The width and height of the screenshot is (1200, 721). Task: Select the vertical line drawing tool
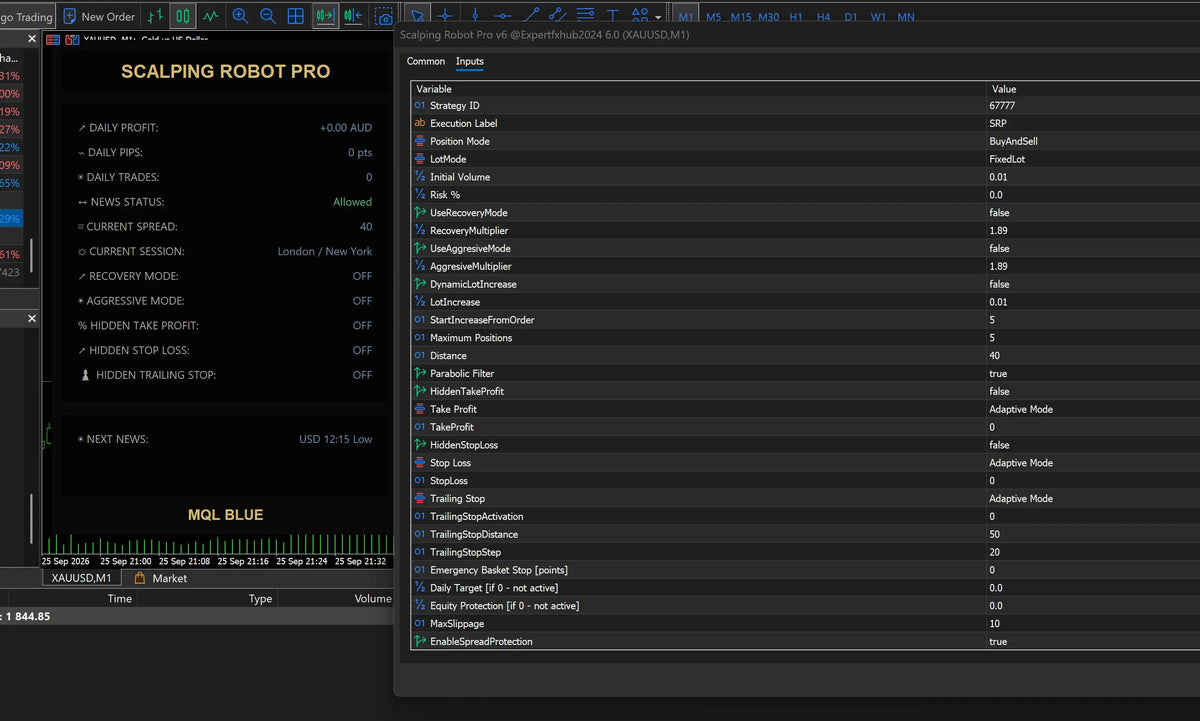[x=474, y=16]
